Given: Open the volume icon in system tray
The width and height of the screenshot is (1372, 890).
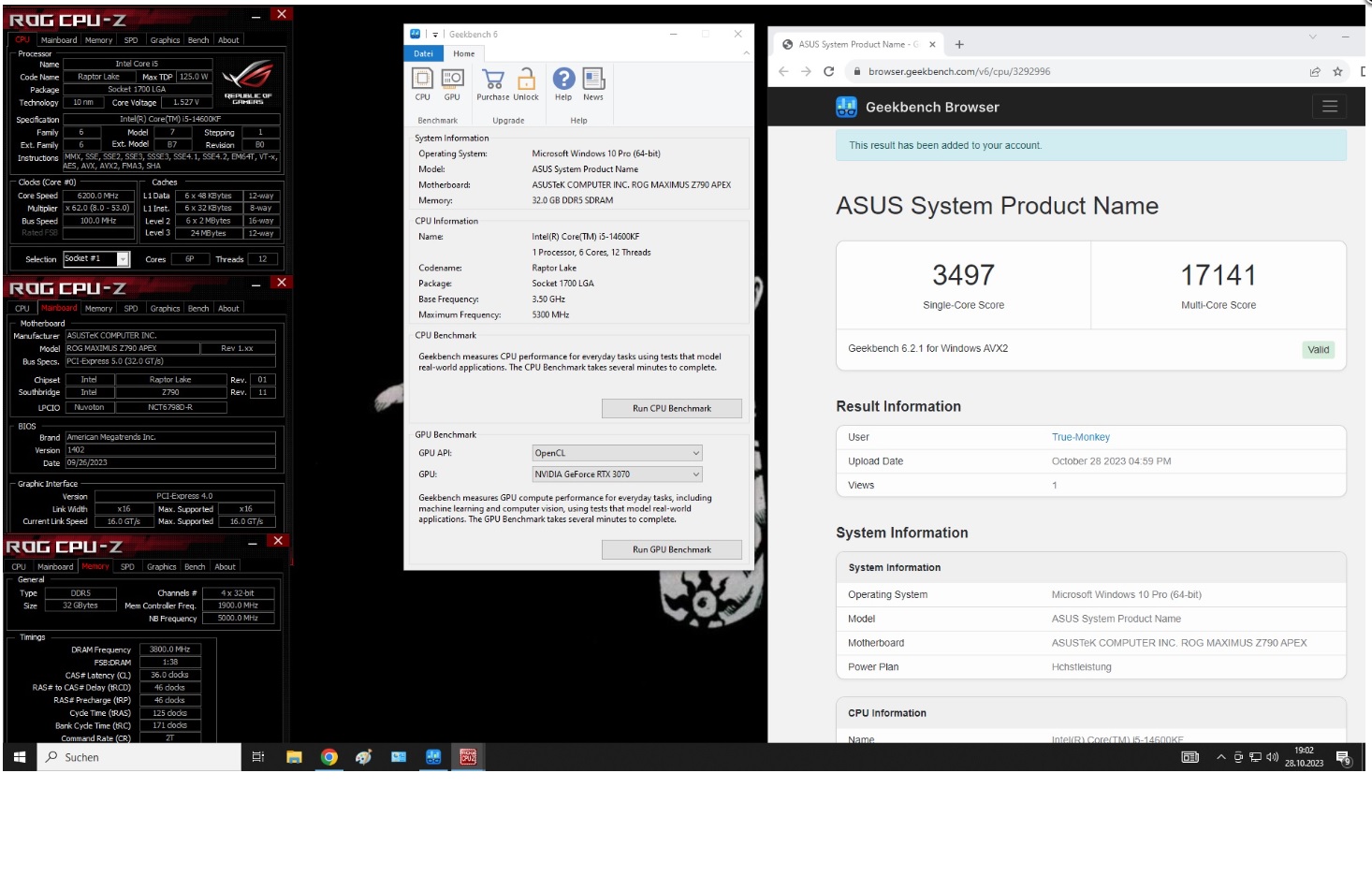Looking at the screenshot, I should pos(1272,757).
